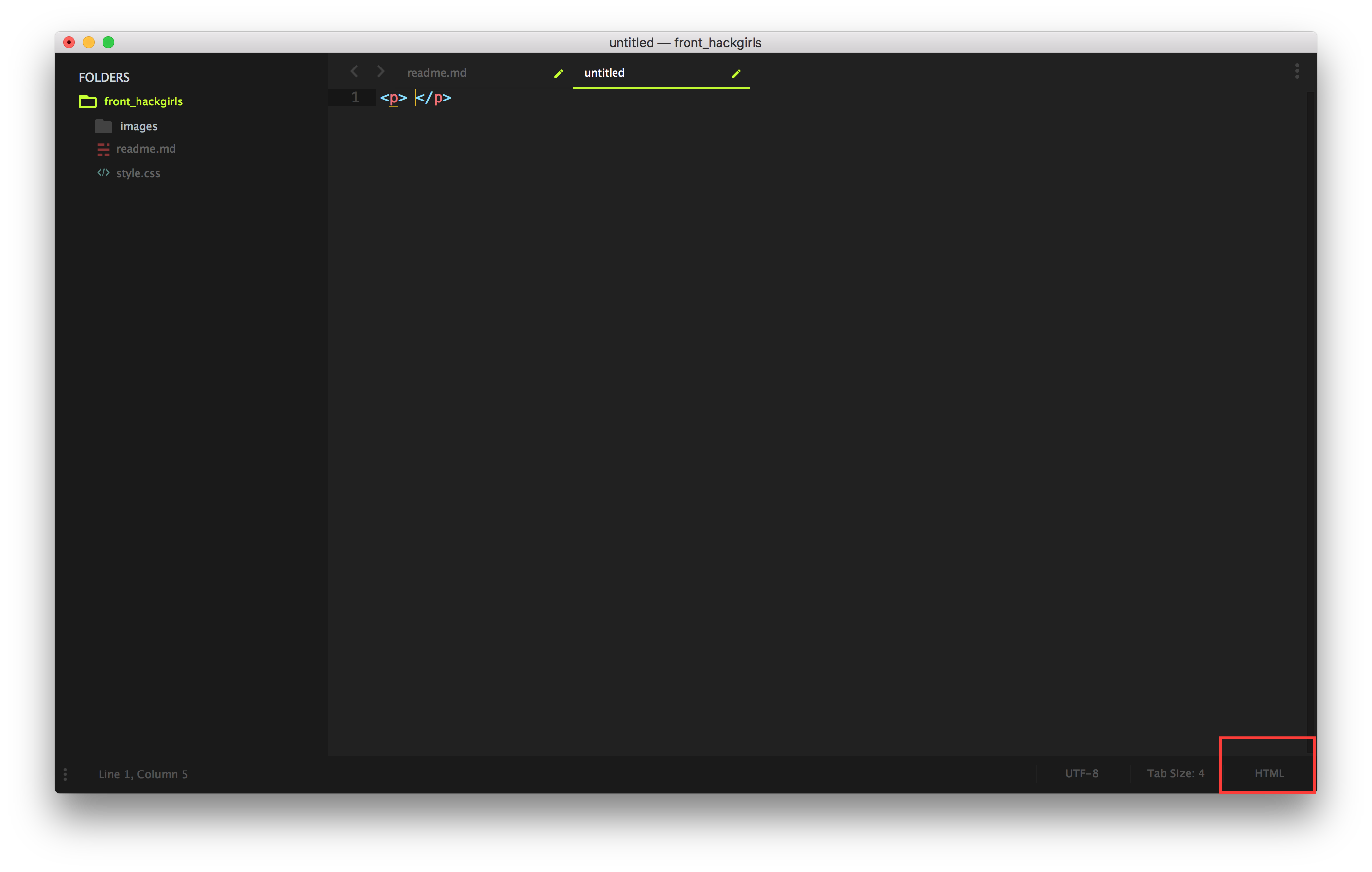
Task: Select the untitled tab
Action: point(604,73)
